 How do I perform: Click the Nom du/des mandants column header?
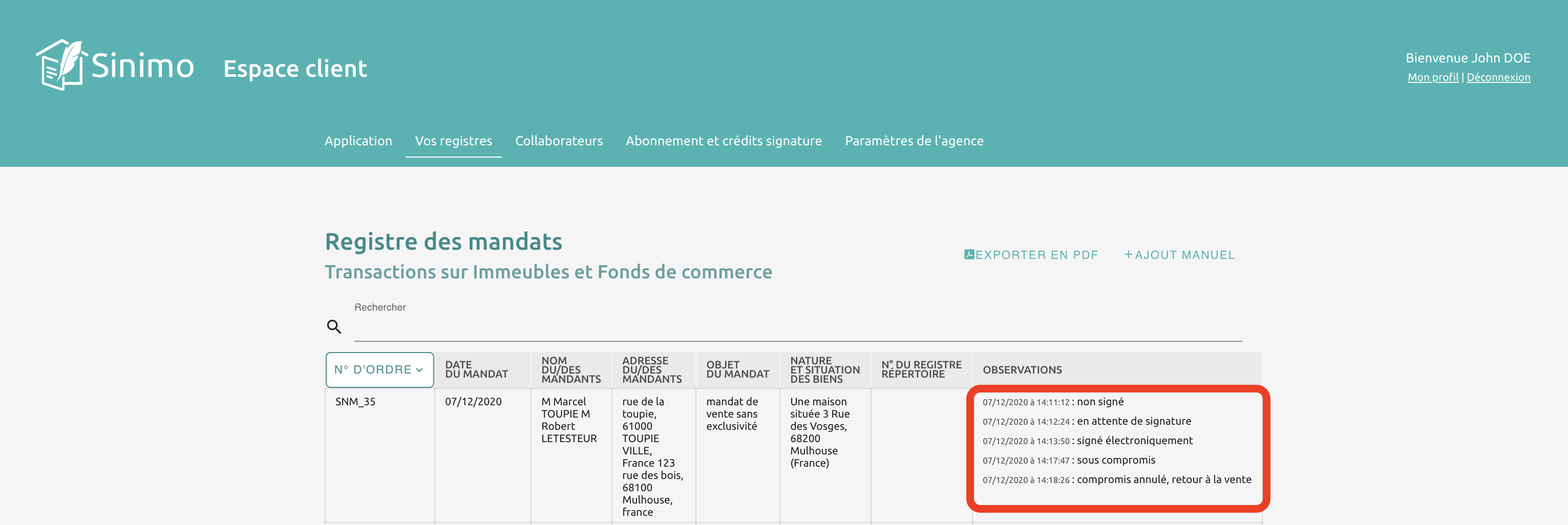571,370
